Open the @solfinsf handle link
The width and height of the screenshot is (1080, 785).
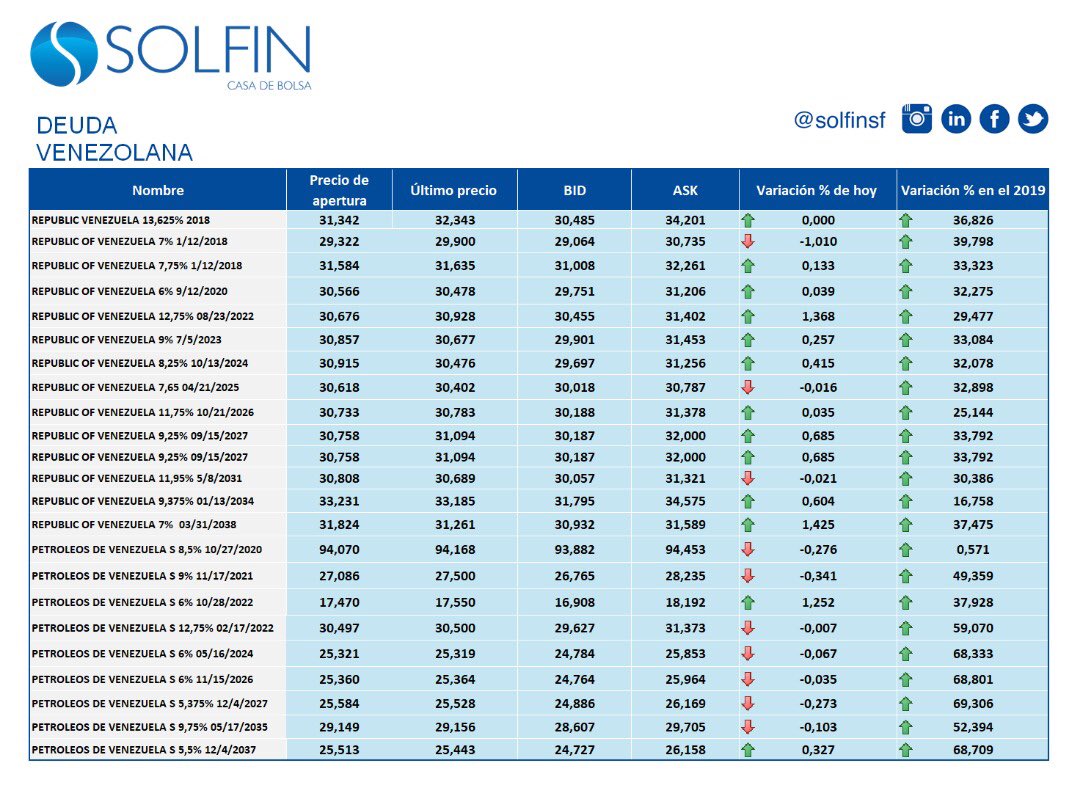pos(840,120)
